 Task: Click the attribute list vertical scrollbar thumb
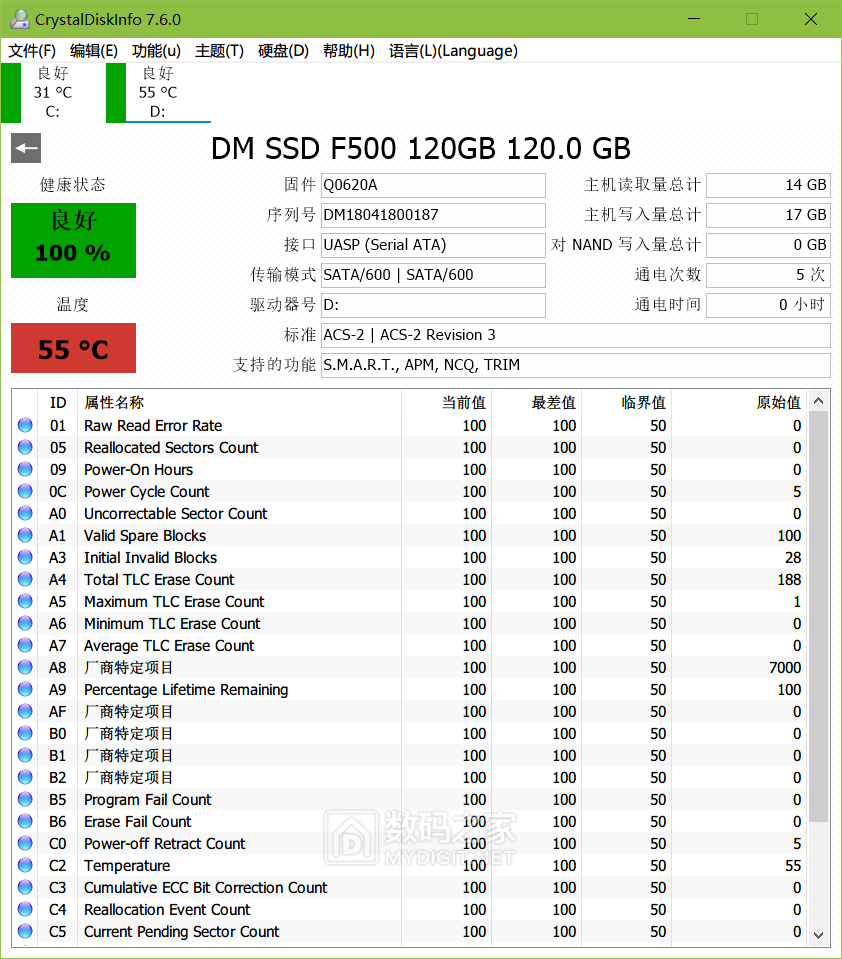point(819,617)
